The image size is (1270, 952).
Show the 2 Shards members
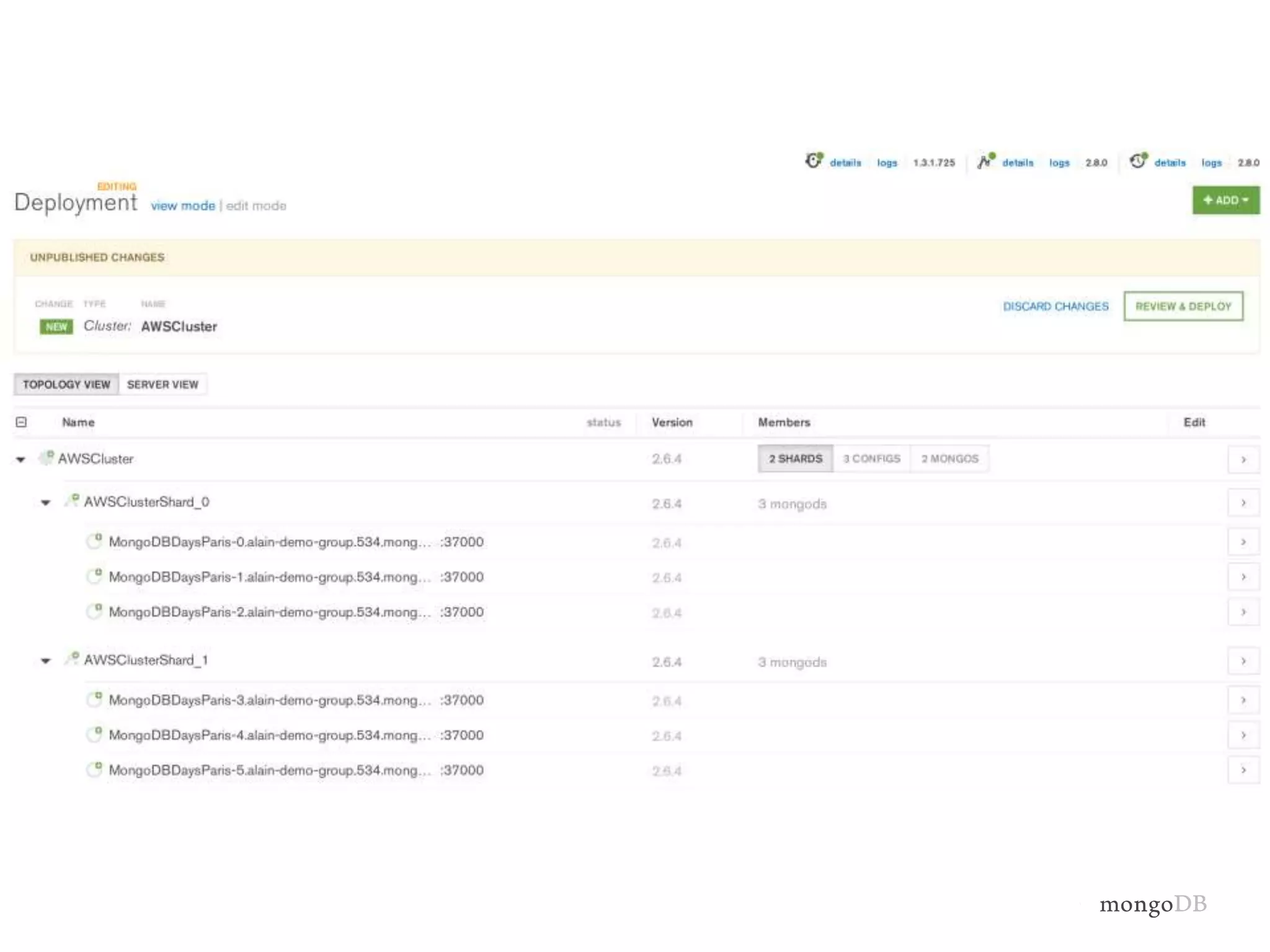click(x=796, y=459)
